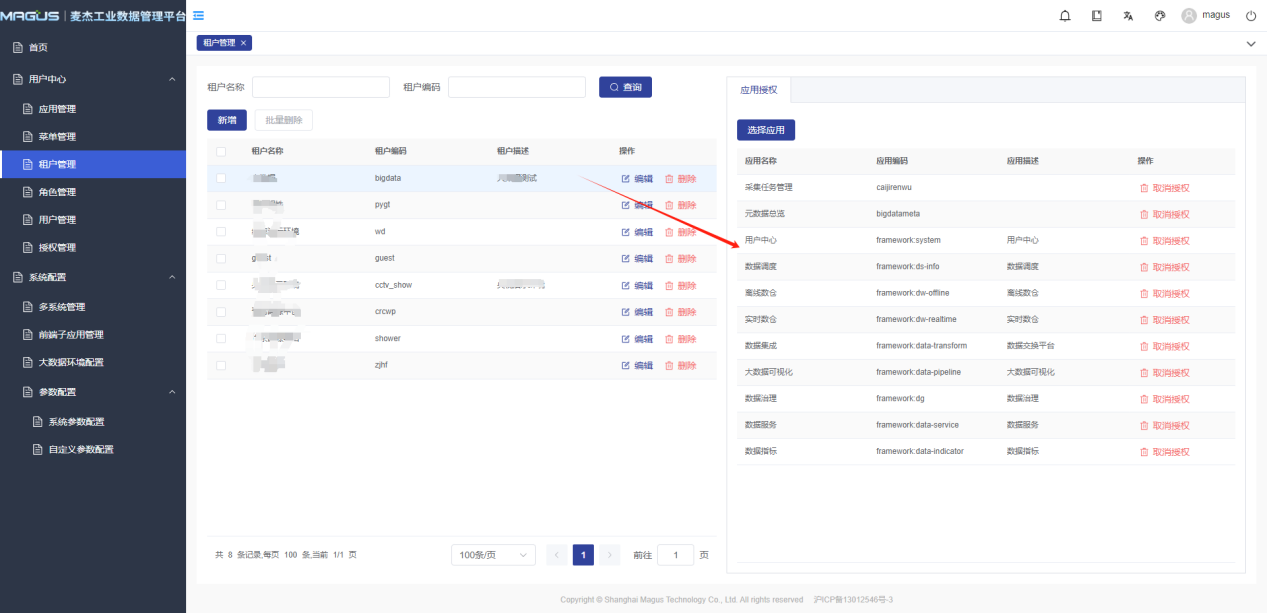Tick the checkbox for the pygt row
Image resolution: width=1267 pixels, height=613 pixels.
pos(221,205)
